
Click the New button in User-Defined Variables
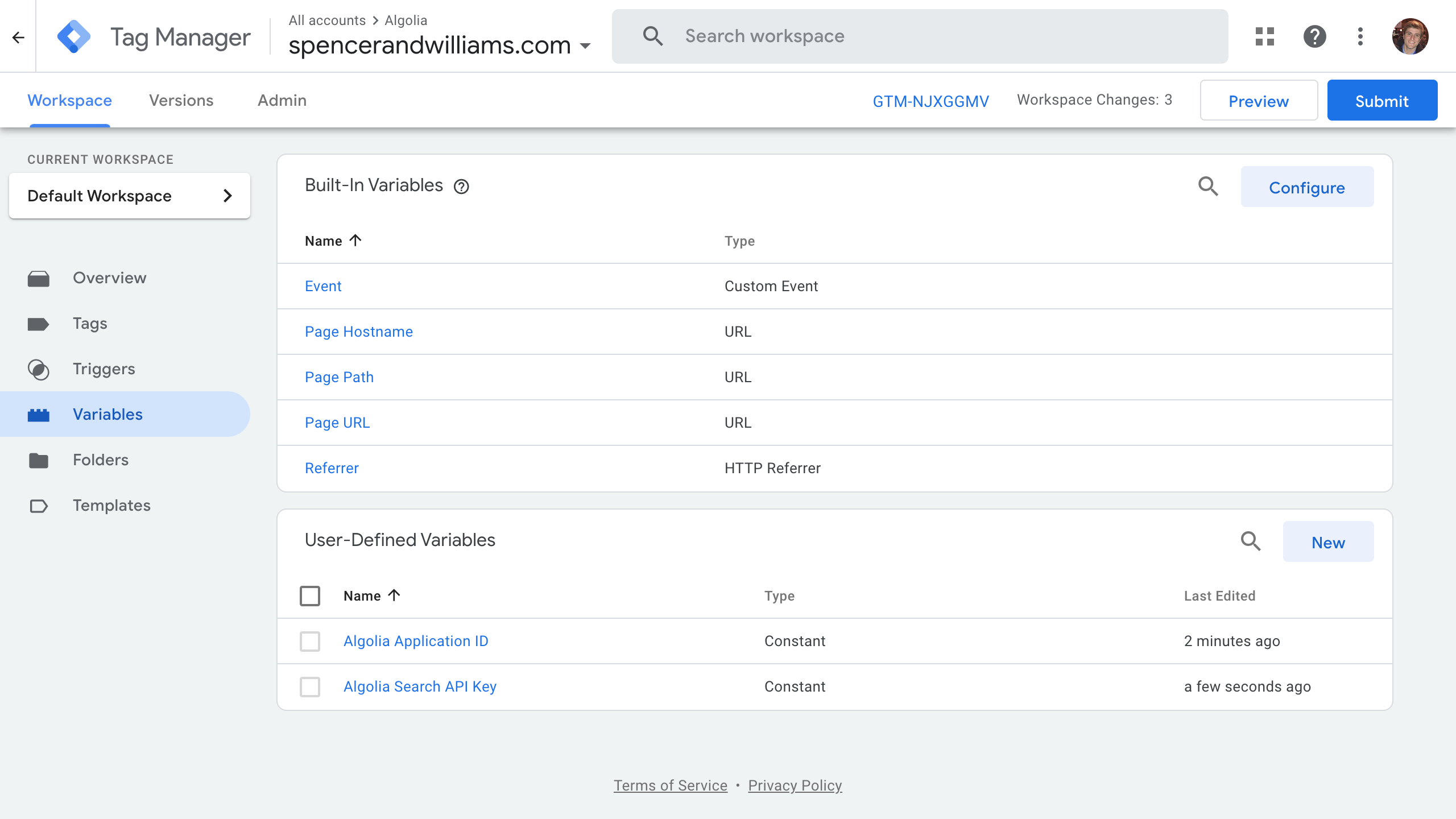coord(1328,542)
